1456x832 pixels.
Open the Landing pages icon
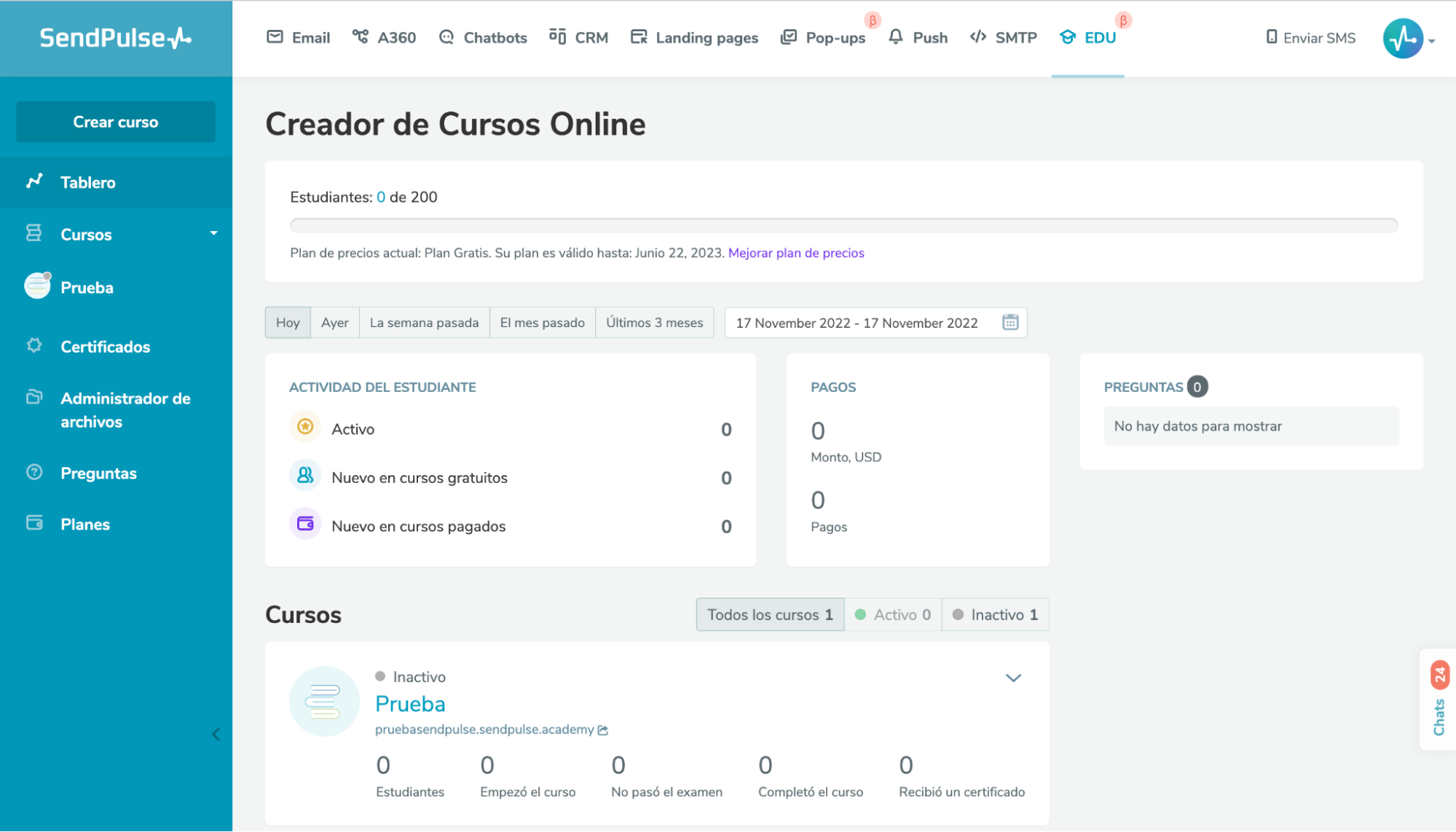[x=639, y=37]
